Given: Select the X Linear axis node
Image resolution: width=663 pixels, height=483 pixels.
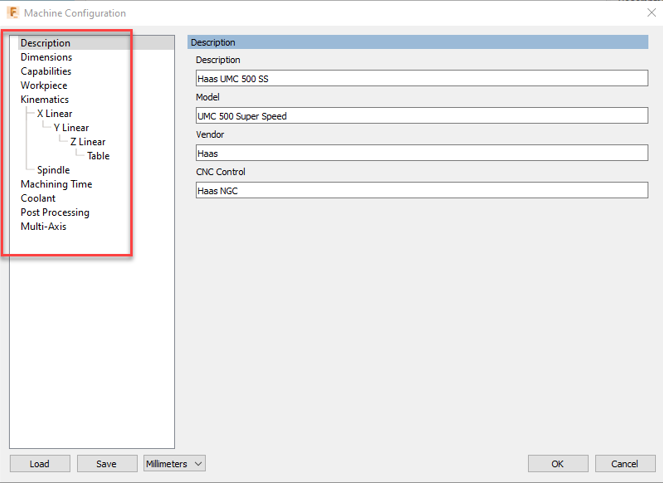Looking at the screenshot, I should (x=55, y=113).
